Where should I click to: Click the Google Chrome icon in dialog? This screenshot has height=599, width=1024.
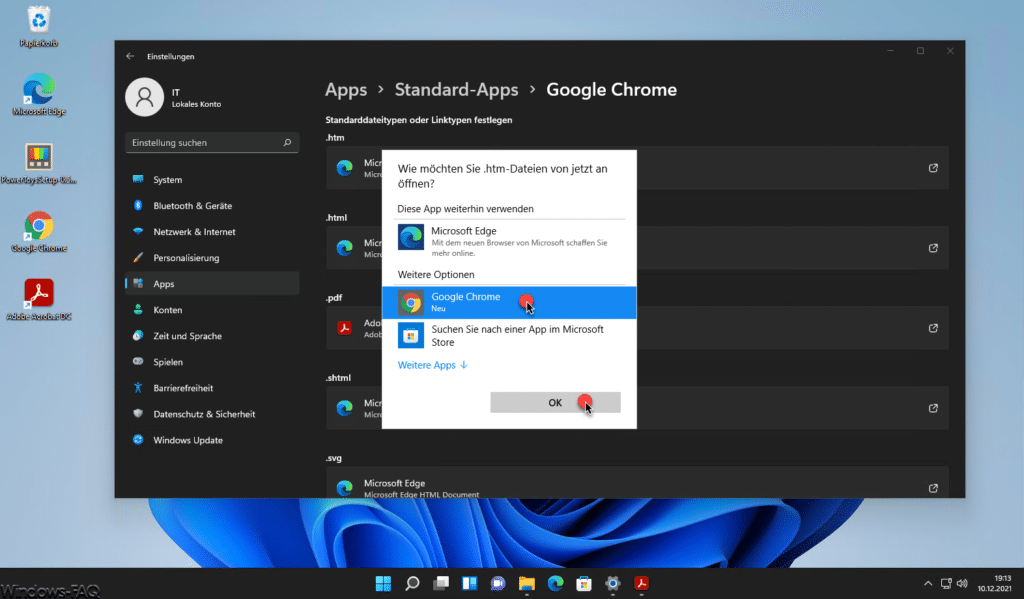(411, 302)
